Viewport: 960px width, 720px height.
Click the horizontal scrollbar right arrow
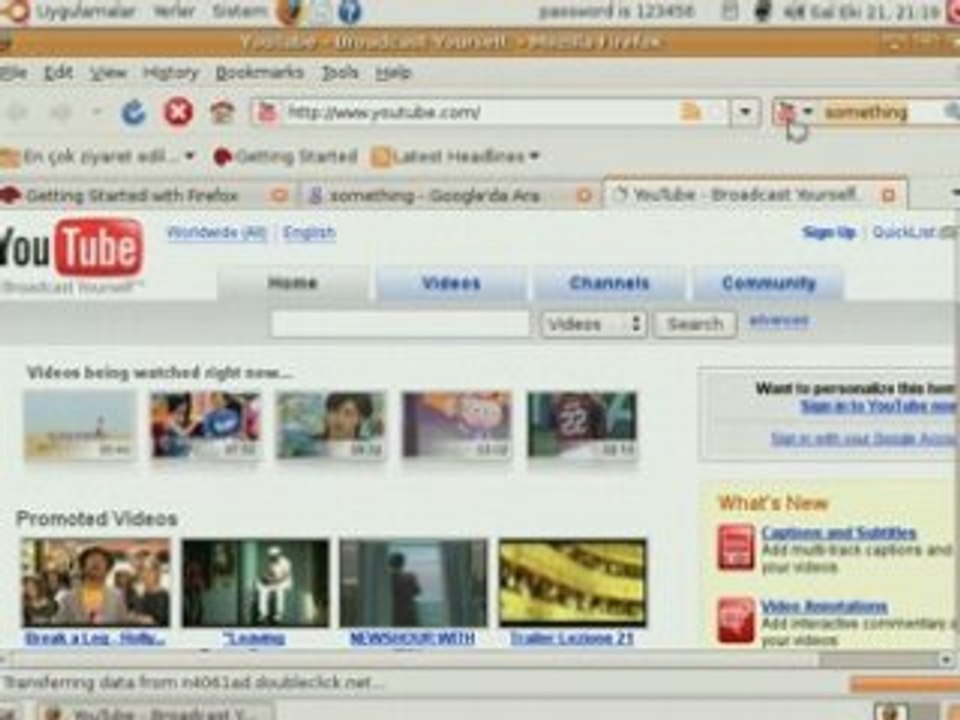(x=946, y=659)
